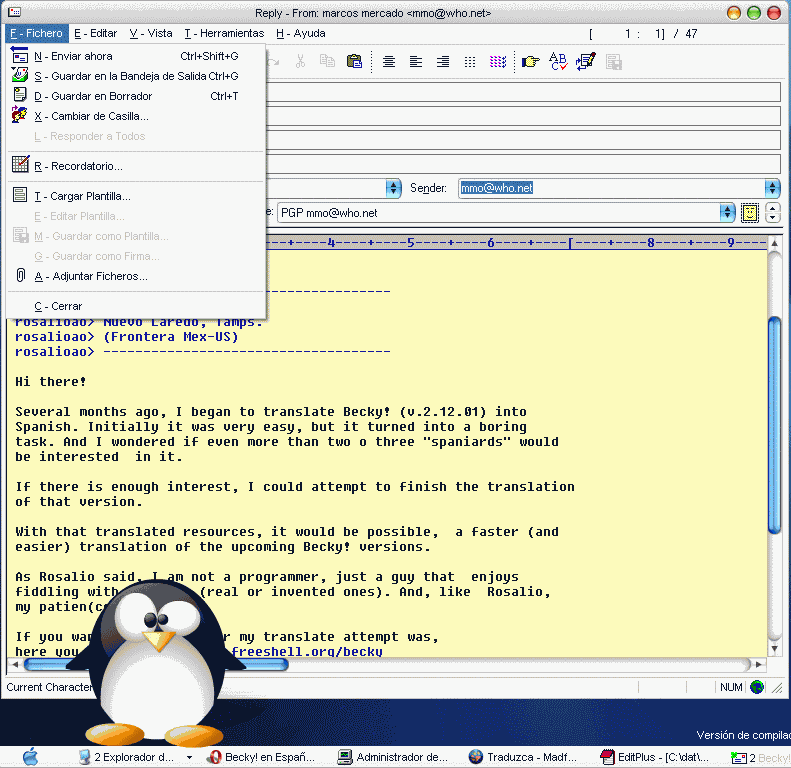Click the disabled Cut scissors icon
791x768 pixels.
point(300,62)
